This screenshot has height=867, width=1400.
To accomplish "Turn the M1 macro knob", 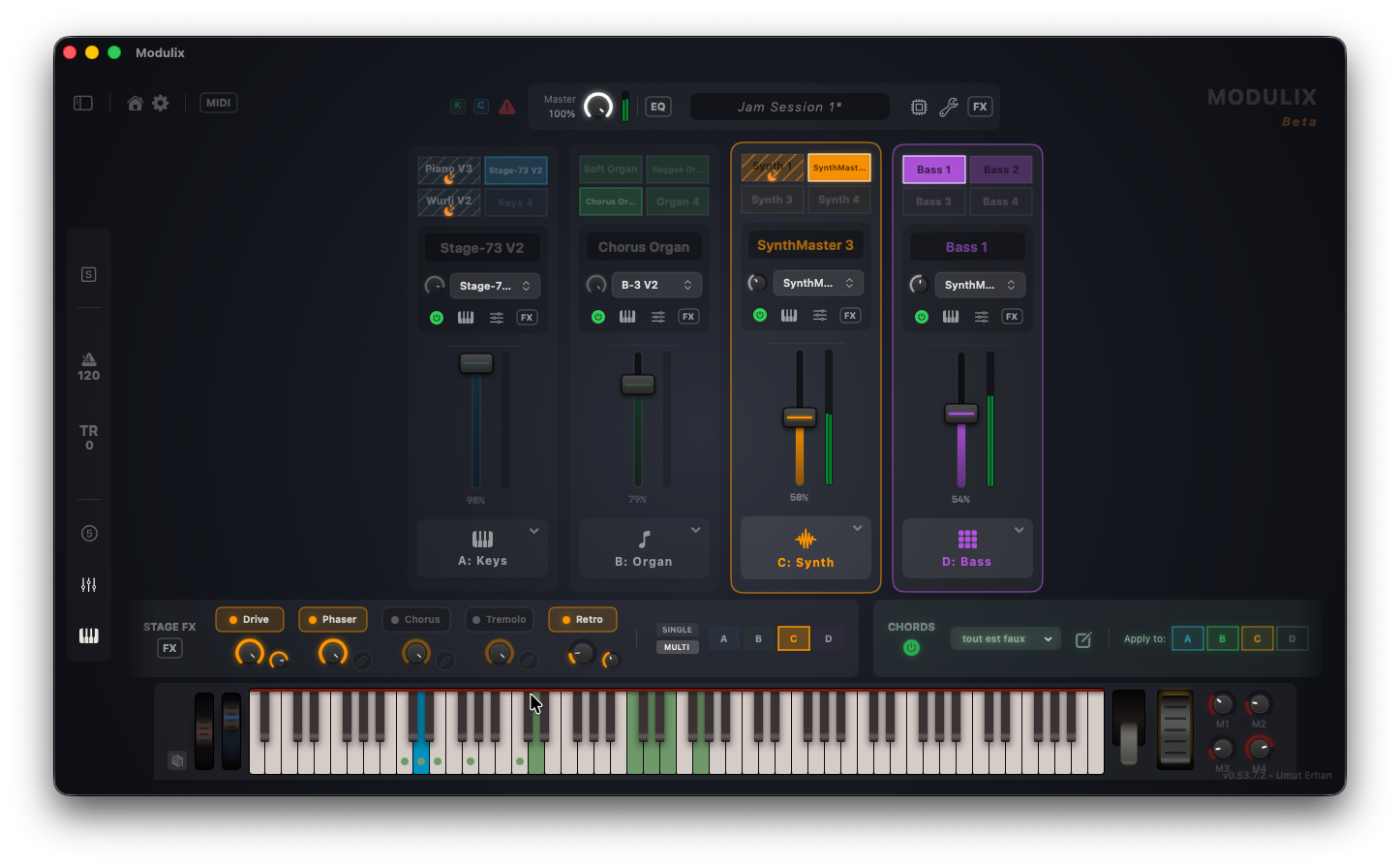I will (x=1222, y=704).
